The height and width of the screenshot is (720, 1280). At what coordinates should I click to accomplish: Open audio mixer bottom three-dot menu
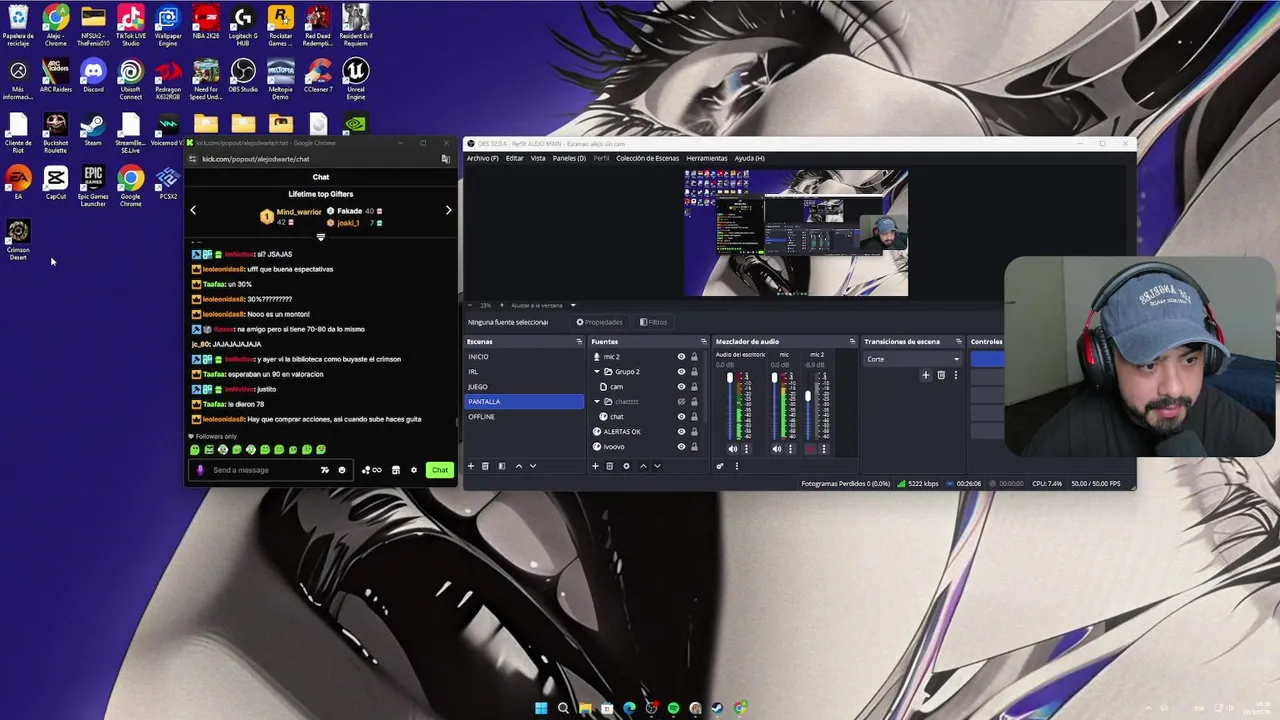pyautogui.click(x=737, y=466)
